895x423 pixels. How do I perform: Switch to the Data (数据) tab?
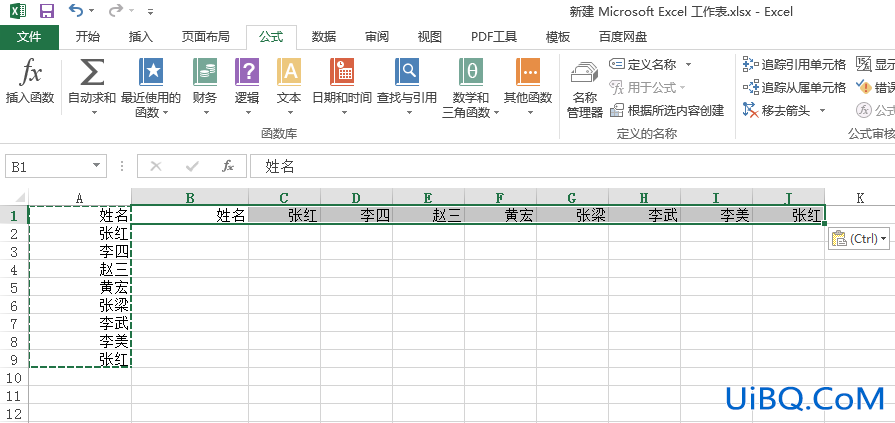[324, 37]
